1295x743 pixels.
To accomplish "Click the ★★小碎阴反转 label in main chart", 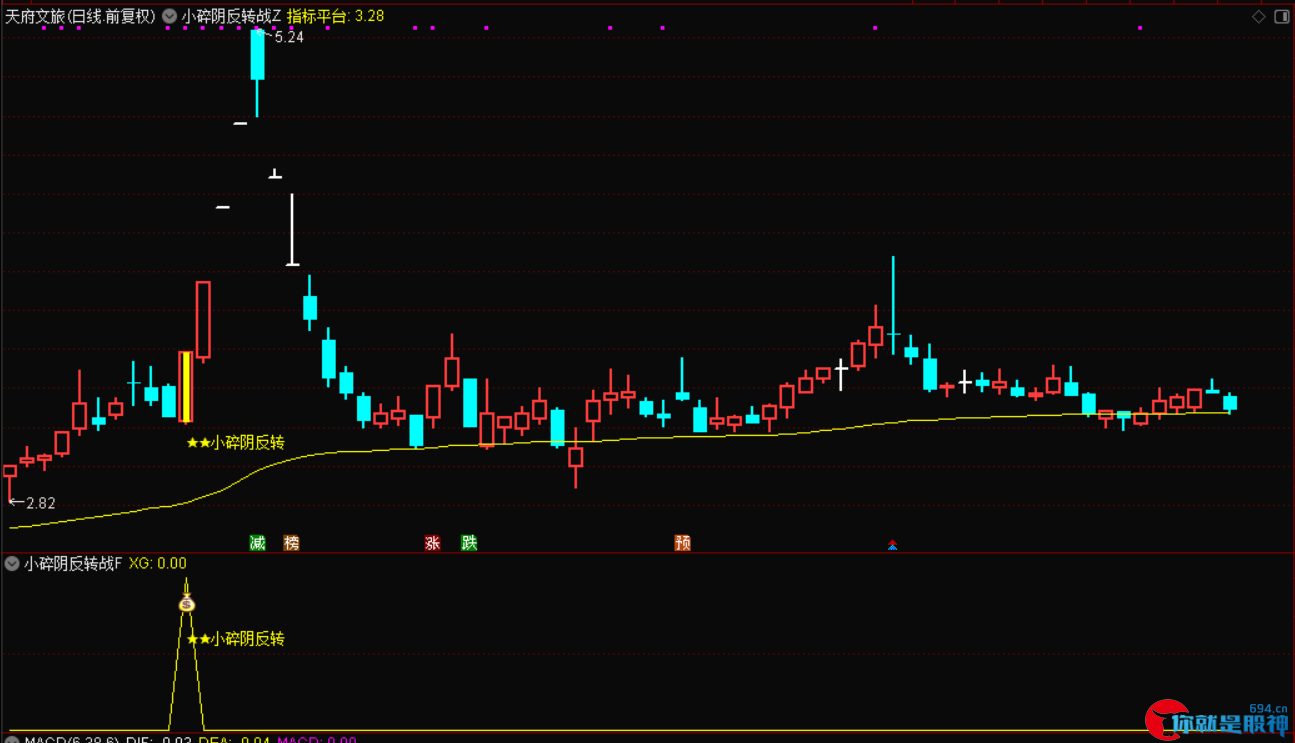I will (x=235, y=442).
